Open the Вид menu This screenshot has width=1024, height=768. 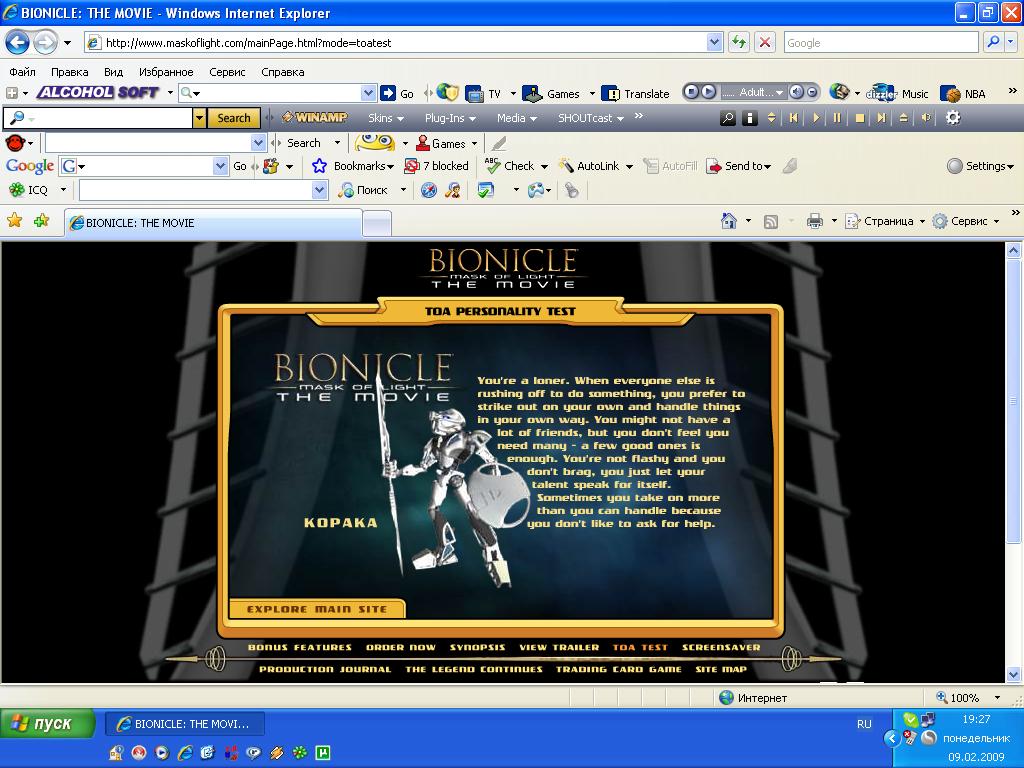(x=113, y=72)
